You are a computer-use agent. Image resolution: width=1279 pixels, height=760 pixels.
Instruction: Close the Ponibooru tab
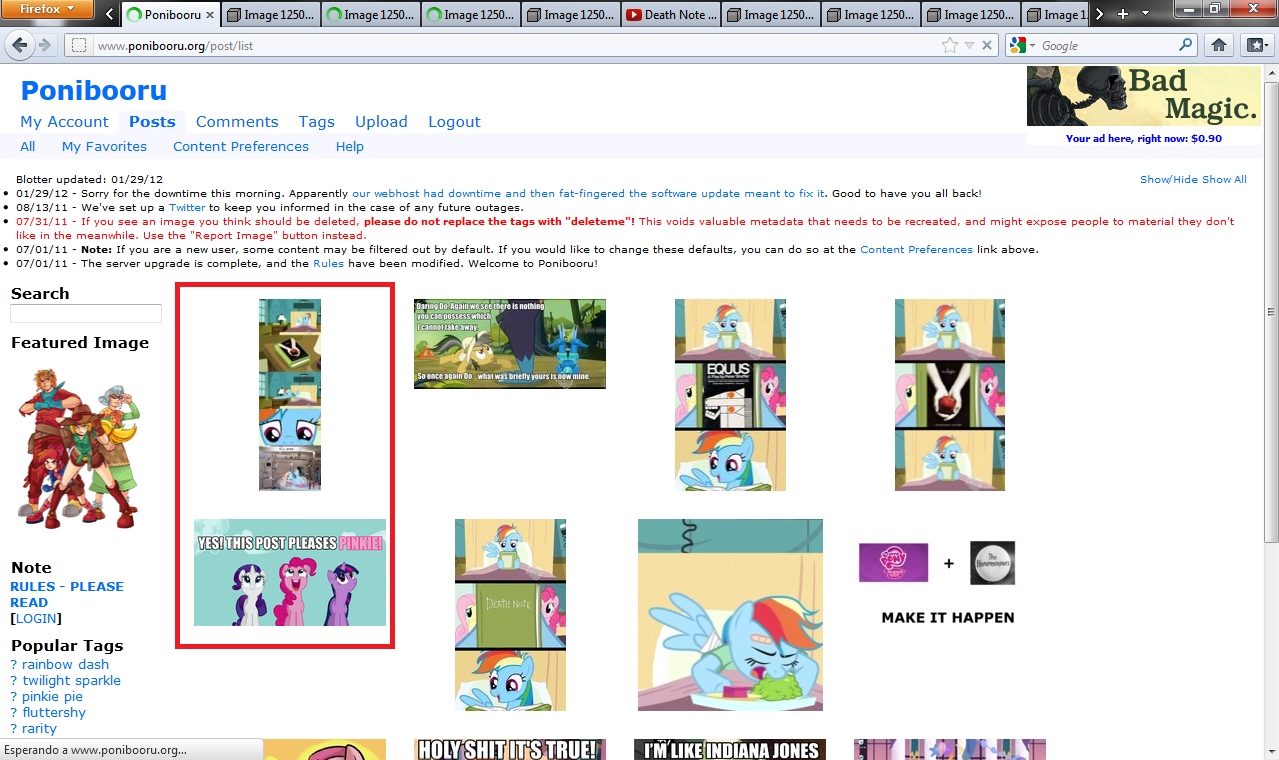[x=209, y=15]
